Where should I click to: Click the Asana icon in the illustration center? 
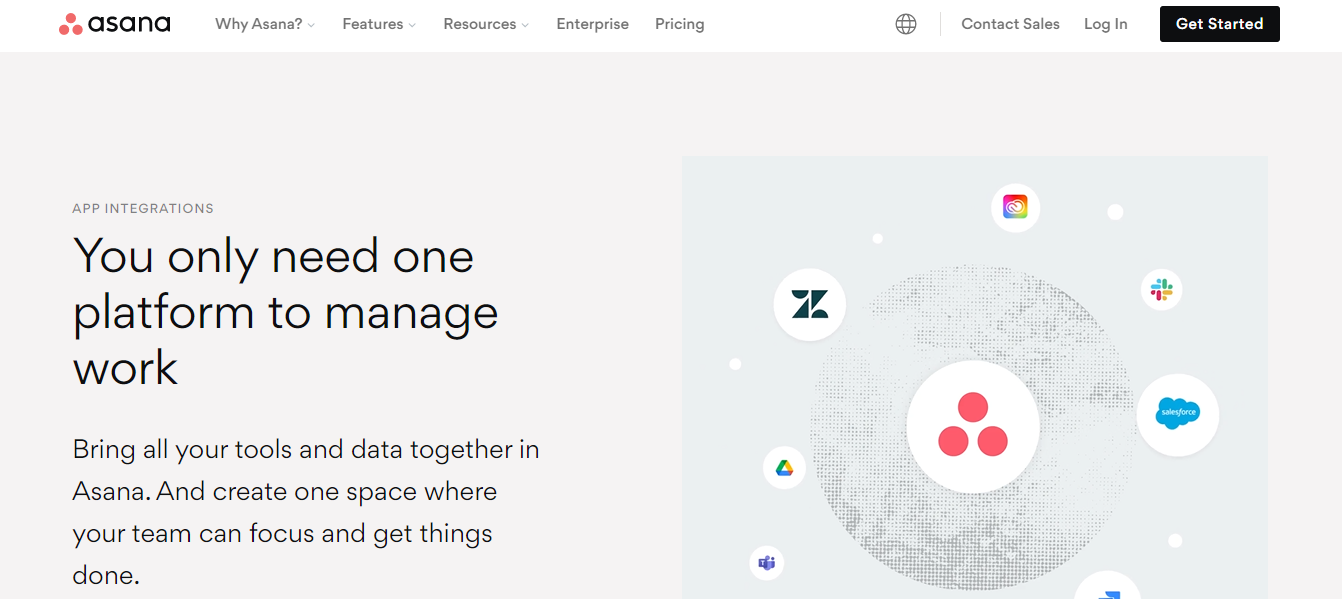coord(971,427)
